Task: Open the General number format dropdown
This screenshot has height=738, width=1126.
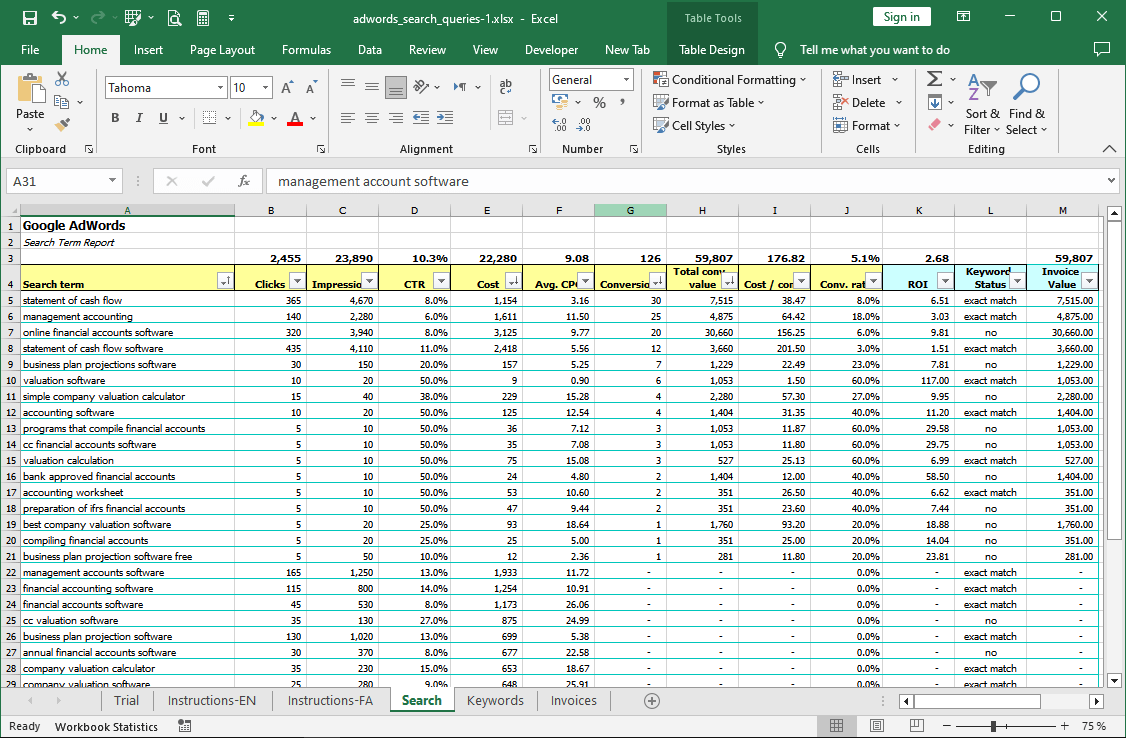Action: click(x=626, y=80)
